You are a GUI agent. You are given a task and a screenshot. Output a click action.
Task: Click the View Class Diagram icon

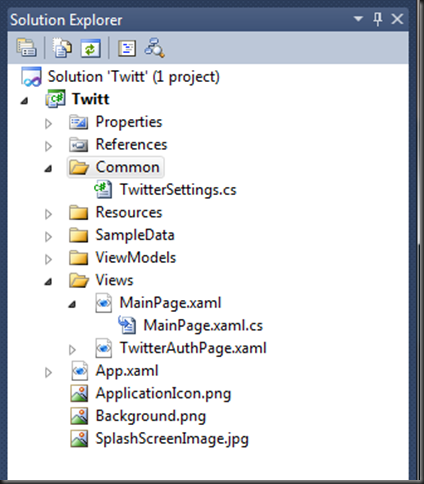pyautogui.click(x=154, y=48)
